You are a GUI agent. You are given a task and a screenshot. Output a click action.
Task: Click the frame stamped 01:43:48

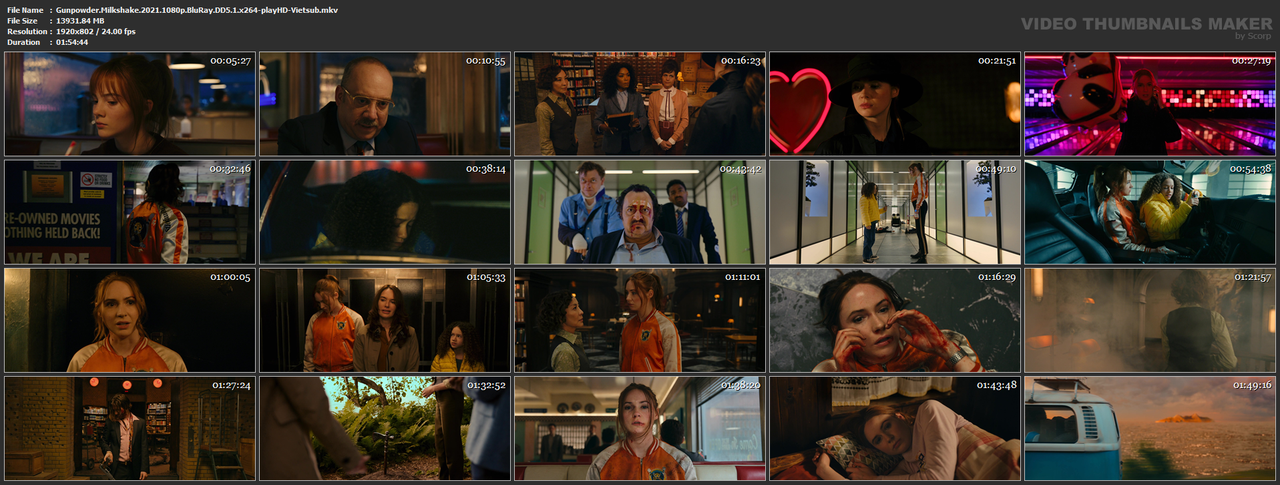(x=894, y=428)
